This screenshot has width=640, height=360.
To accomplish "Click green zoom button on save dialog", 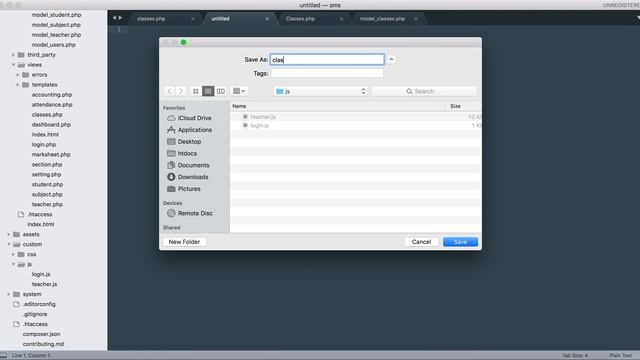I will pyautogui.click(x=184, y=42).
